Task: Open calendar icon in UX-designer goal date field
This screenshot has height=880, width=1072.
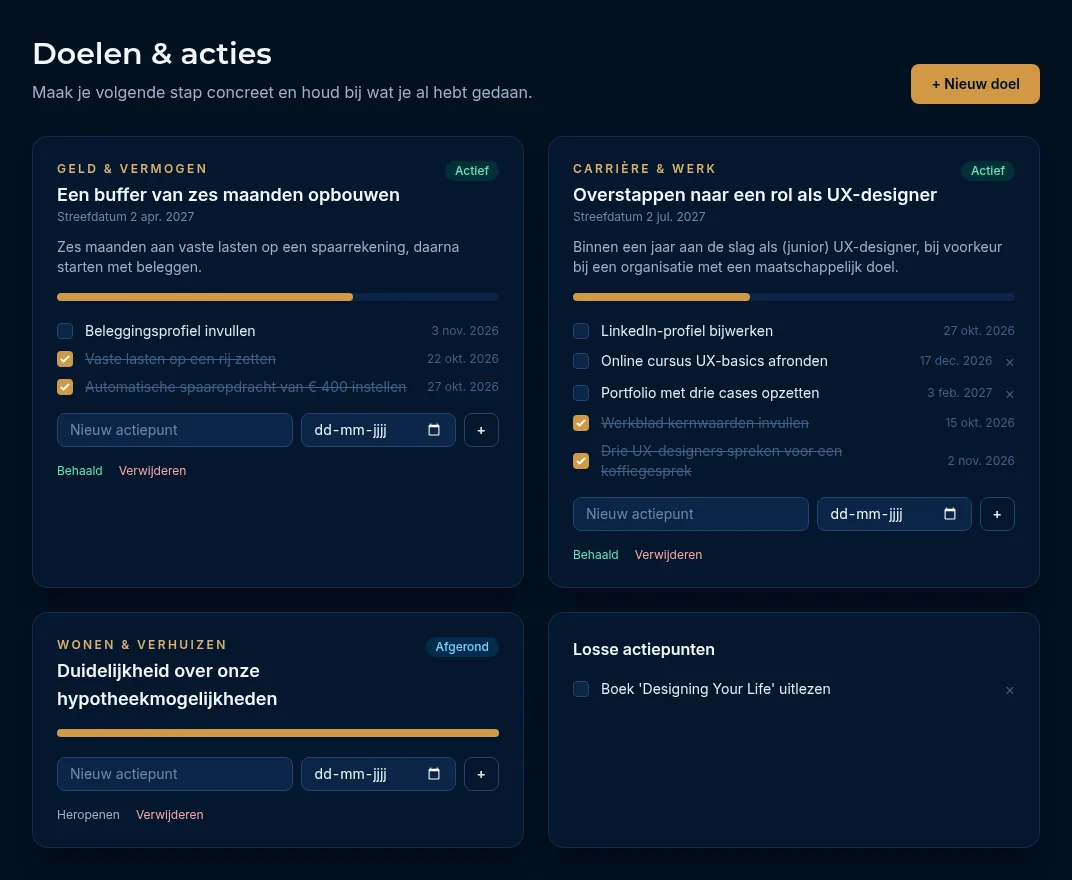Action: tap(950, 514)
